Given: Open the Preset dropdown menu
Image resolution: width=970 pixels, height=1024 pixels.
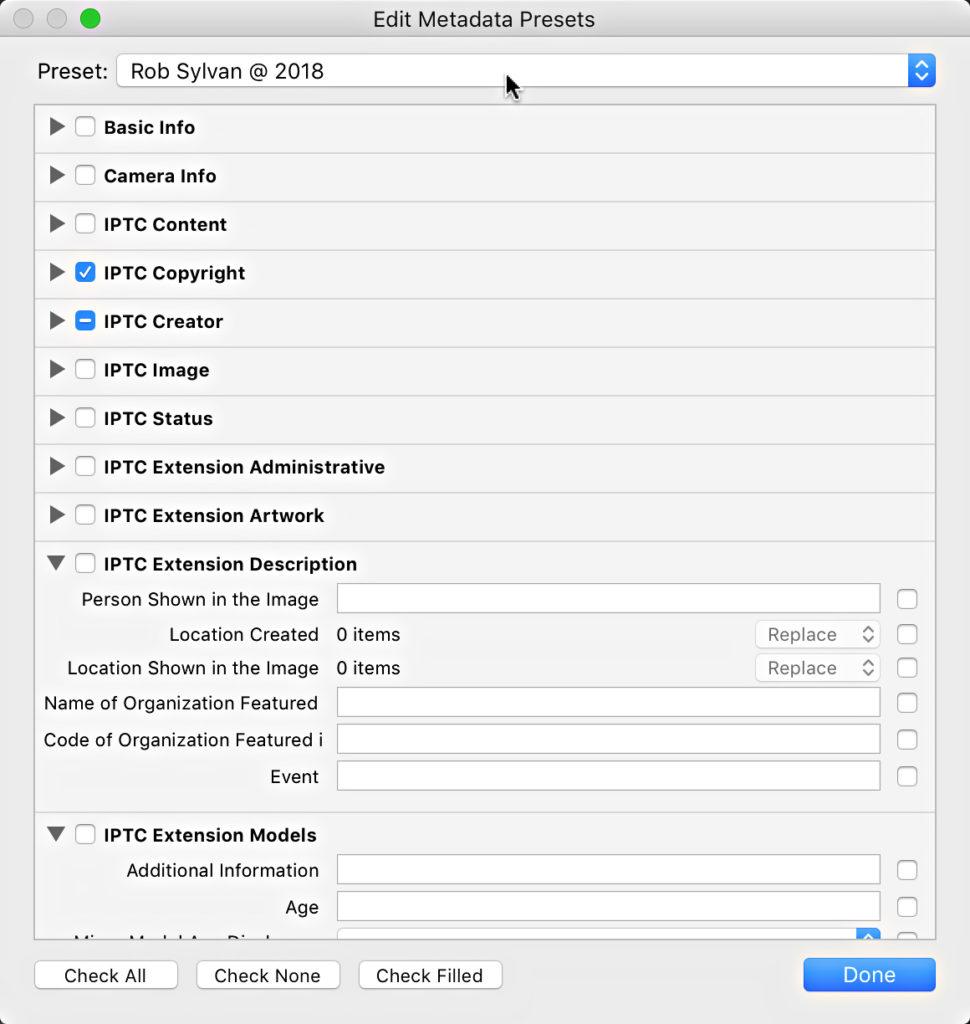Looking at the screenshot, I should (x=525, y=71).
